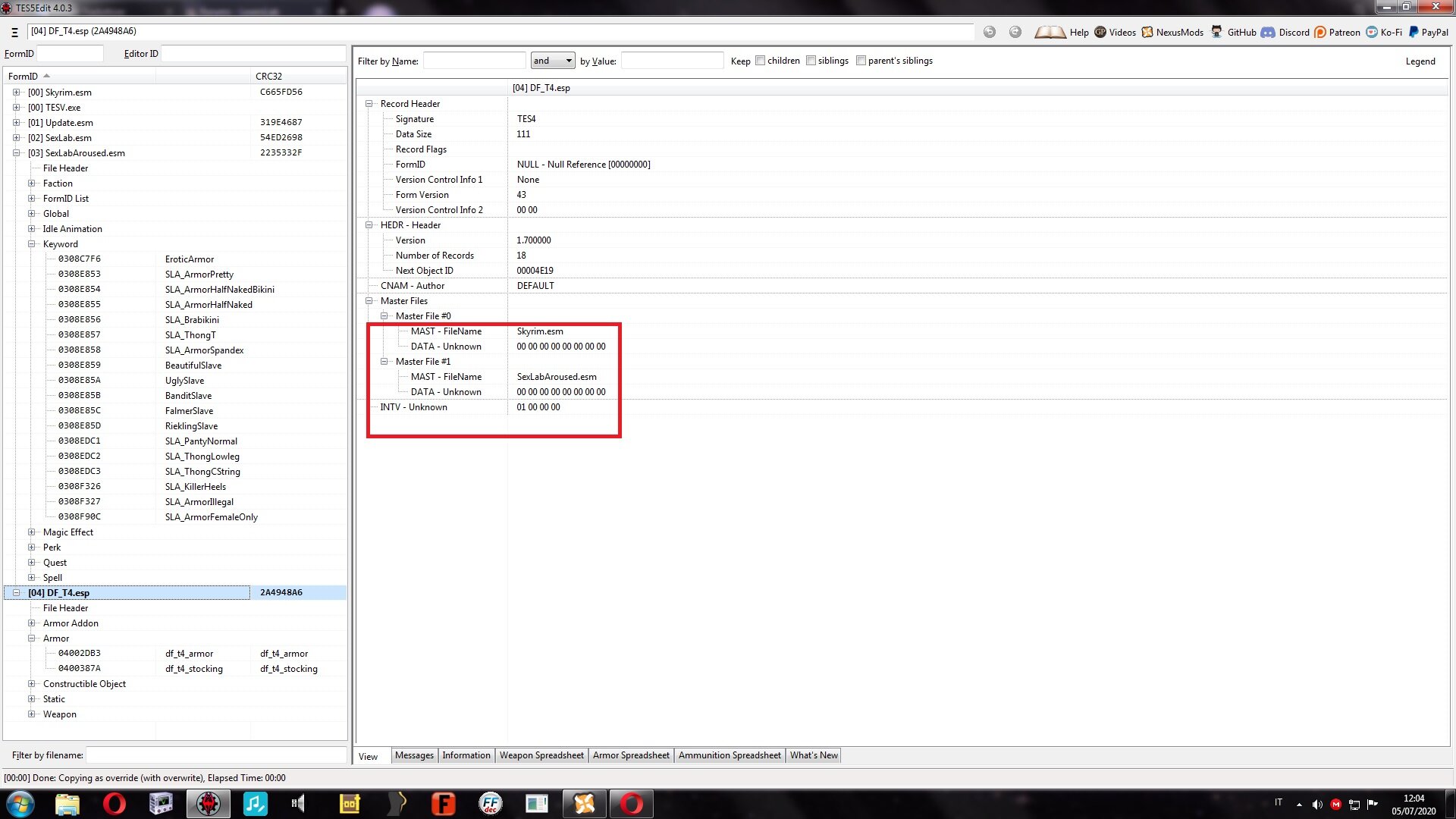Open the Armor Spreadsheet tab
The image size is (1456, 819).
click(x=631, y=755)
